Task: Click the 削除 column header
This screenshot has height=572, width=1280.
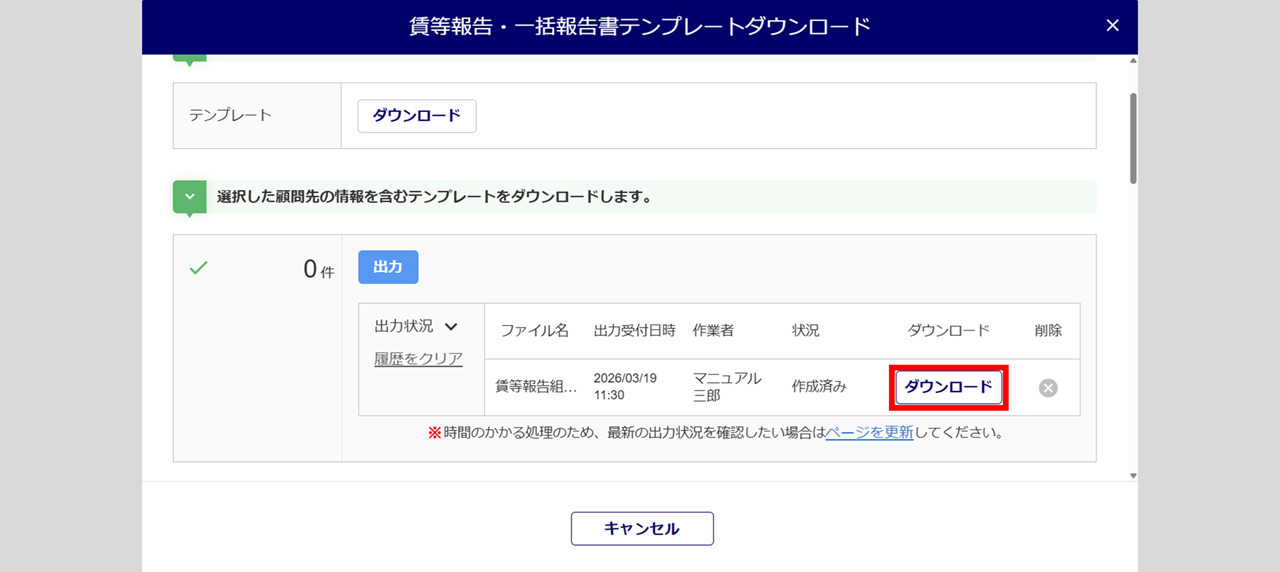Action: [1048, 331]
